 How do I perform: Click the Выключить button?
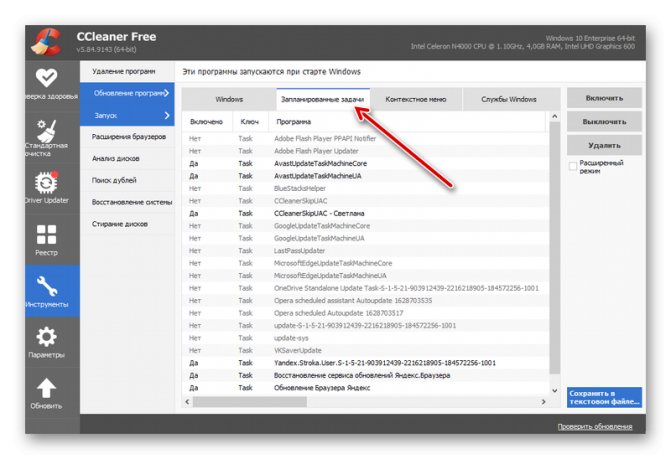(x=604, y=122)
